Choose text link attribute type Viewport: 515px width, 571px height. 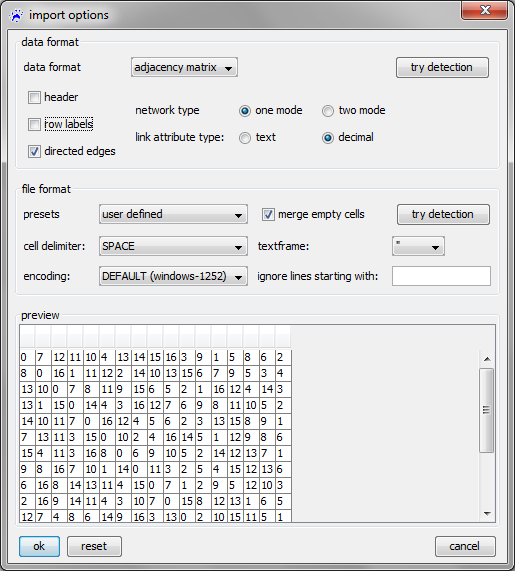pyautogui.click(x=245, y=138)
